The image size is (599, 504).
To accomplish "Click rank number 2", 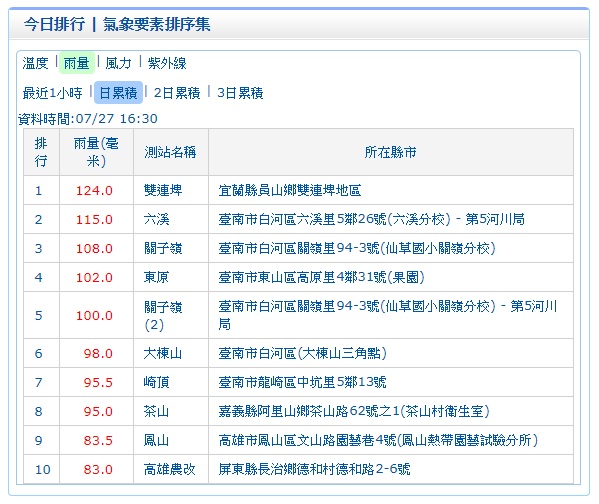I will tap(39, 219).
